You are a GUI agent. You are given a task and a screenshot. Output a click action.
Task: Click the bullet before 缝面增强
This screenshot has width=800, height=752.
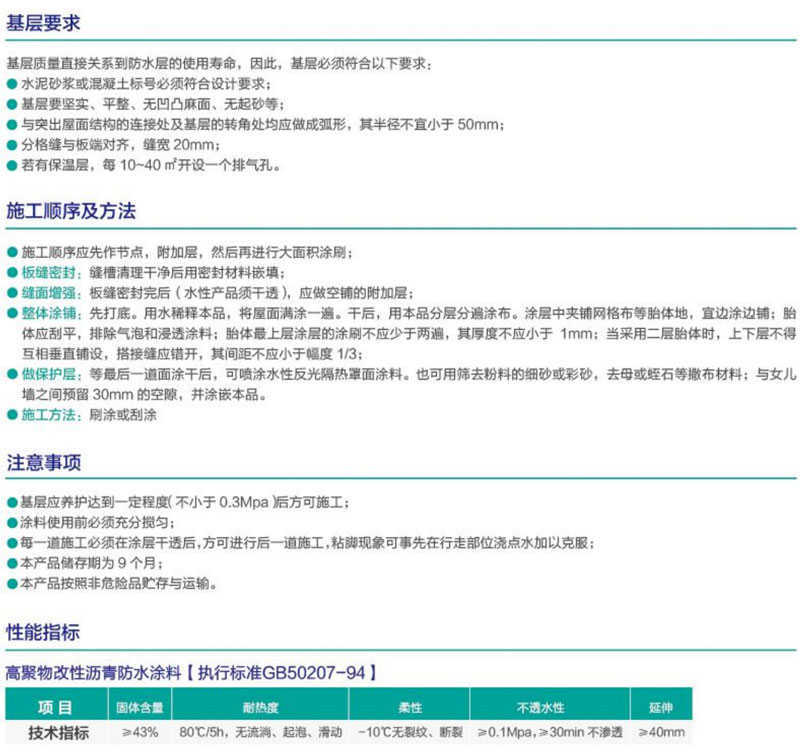(11, 293)
